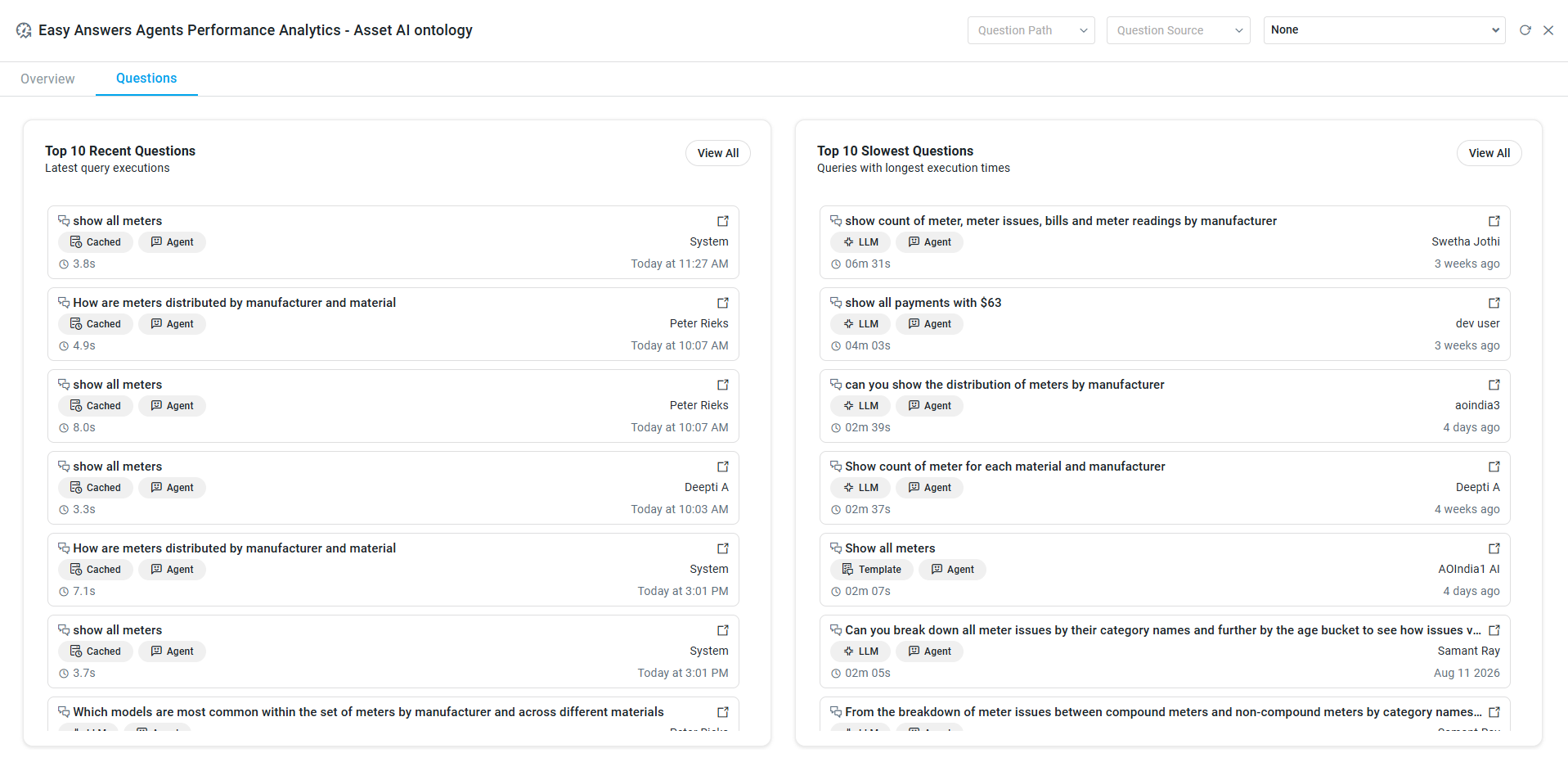The height and width of the screenshot is (771, 1568).
Task: Open the 'show all payments with $63' question link
Action: point(1494,303)
